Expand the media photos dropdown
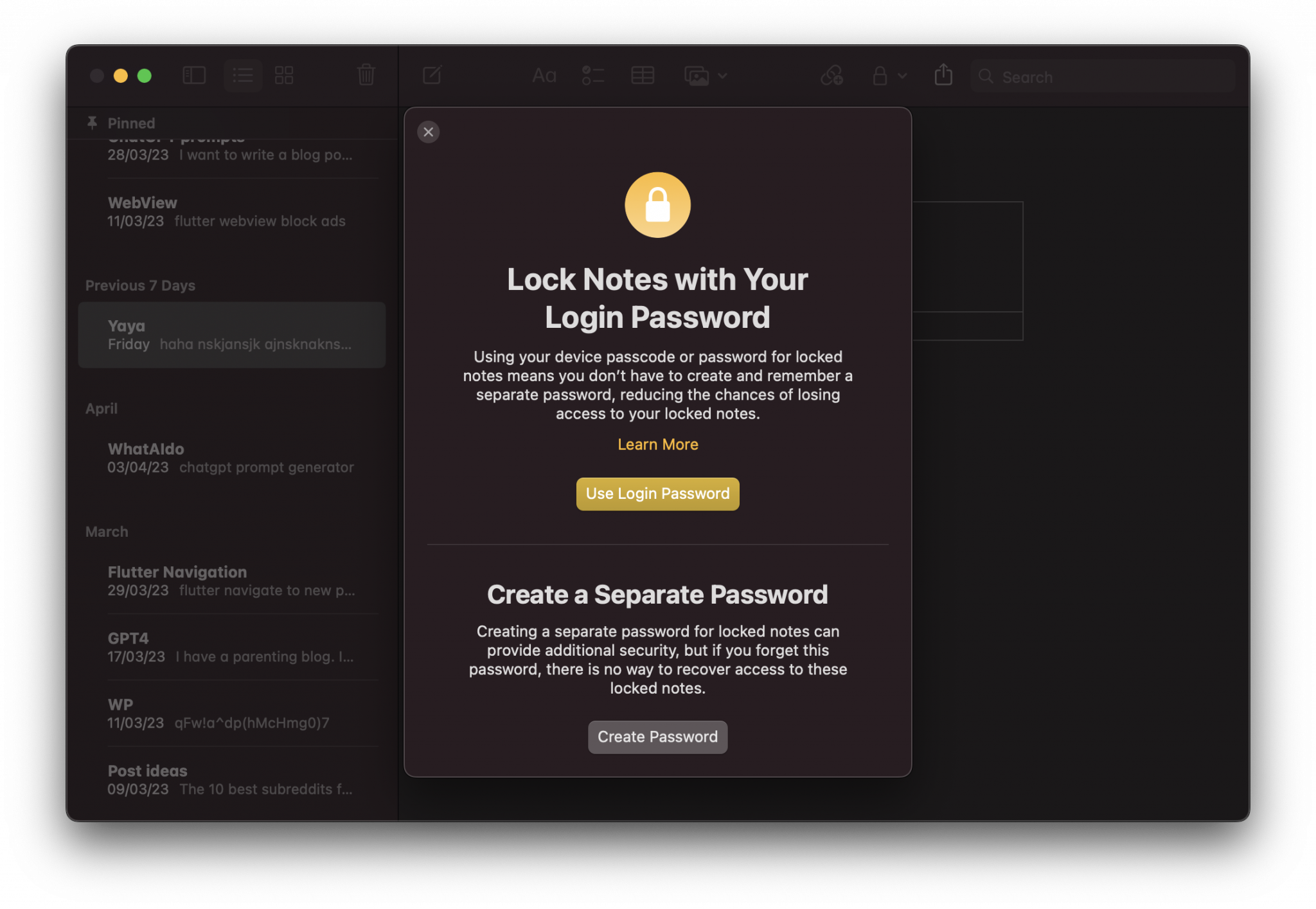The image size is (1316, 909). click(x=706, y=76)
